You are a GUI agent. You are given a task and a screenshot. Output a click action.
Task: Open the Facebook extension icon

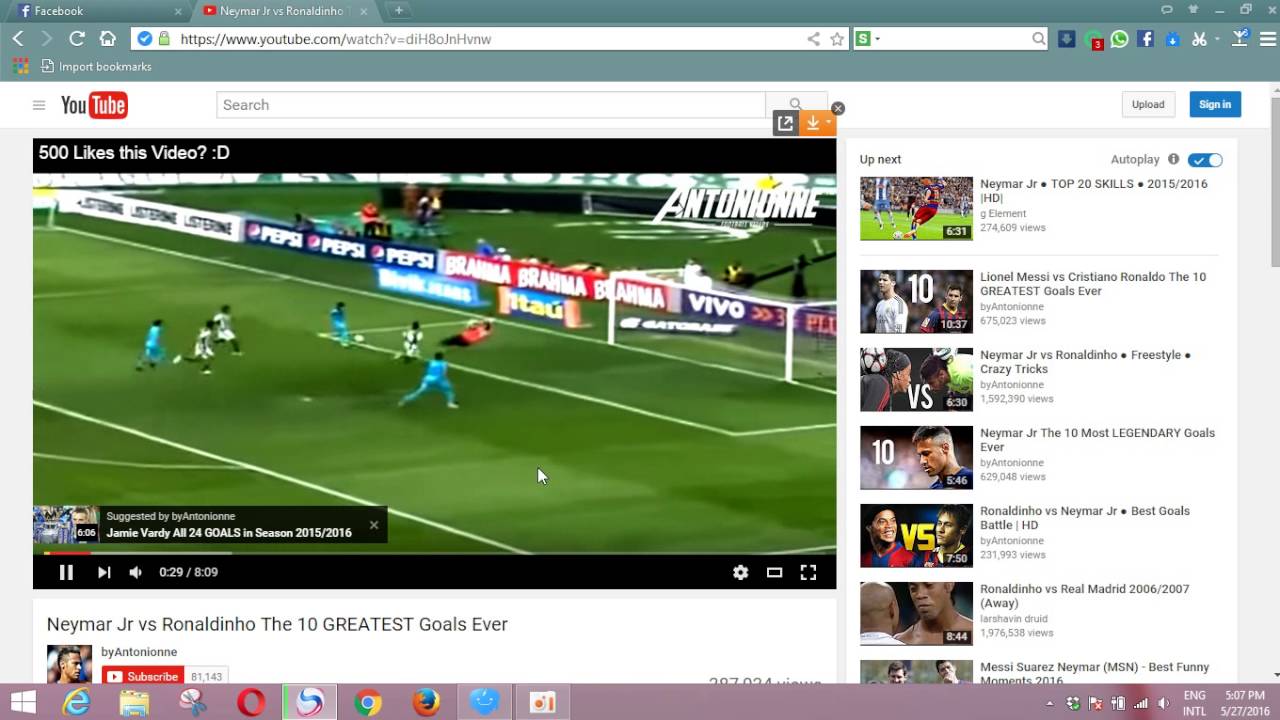[x=1146, y=39]
